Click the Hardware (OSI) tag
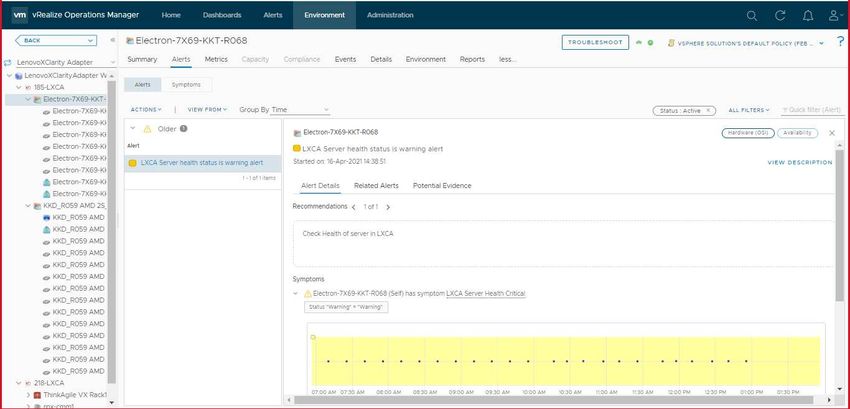The height and width of the screenshot is (409, 850). pyautogui.click(x=748, y=133)
